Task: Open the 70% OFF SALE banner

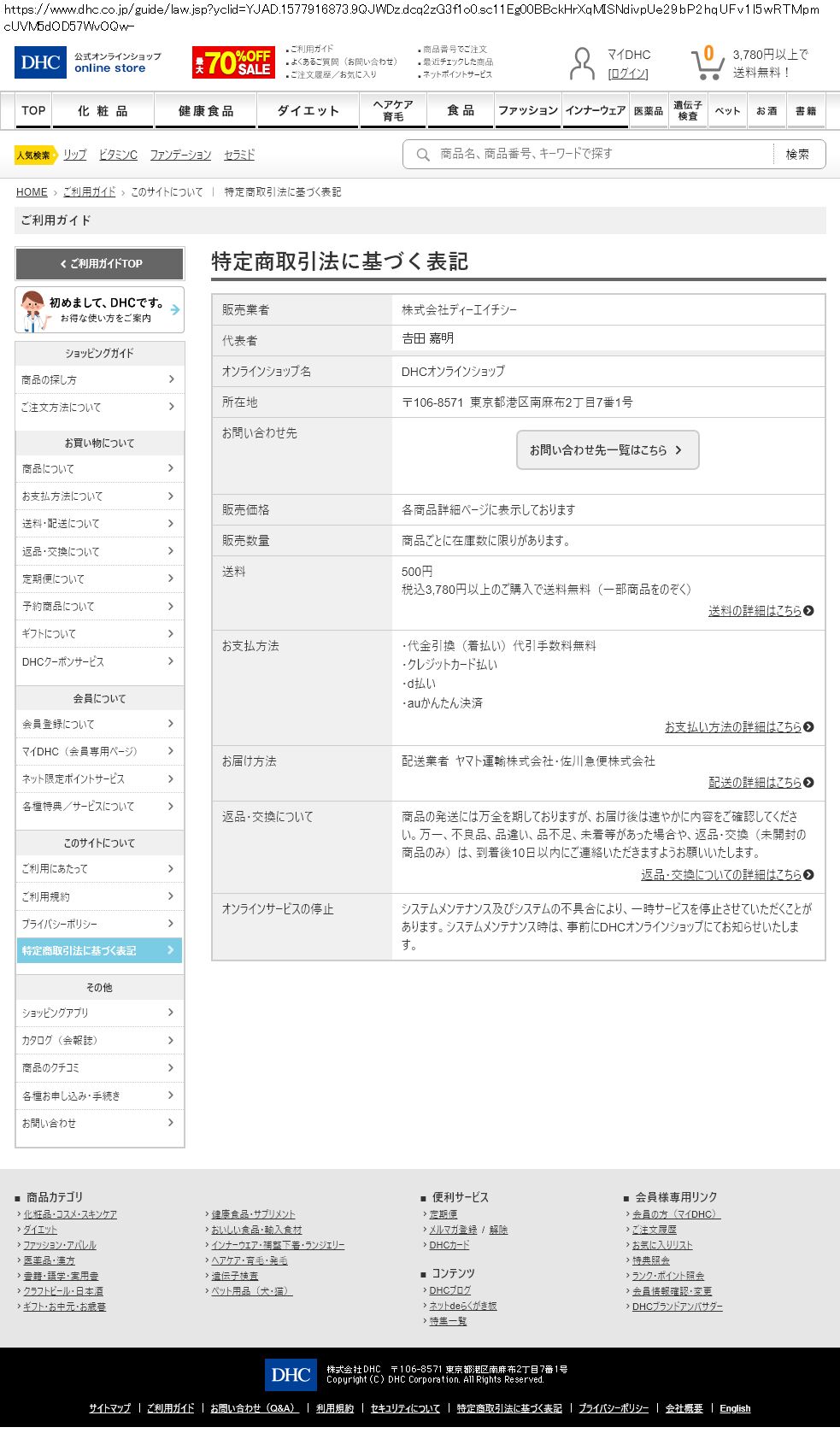Action: click(233, 62)
